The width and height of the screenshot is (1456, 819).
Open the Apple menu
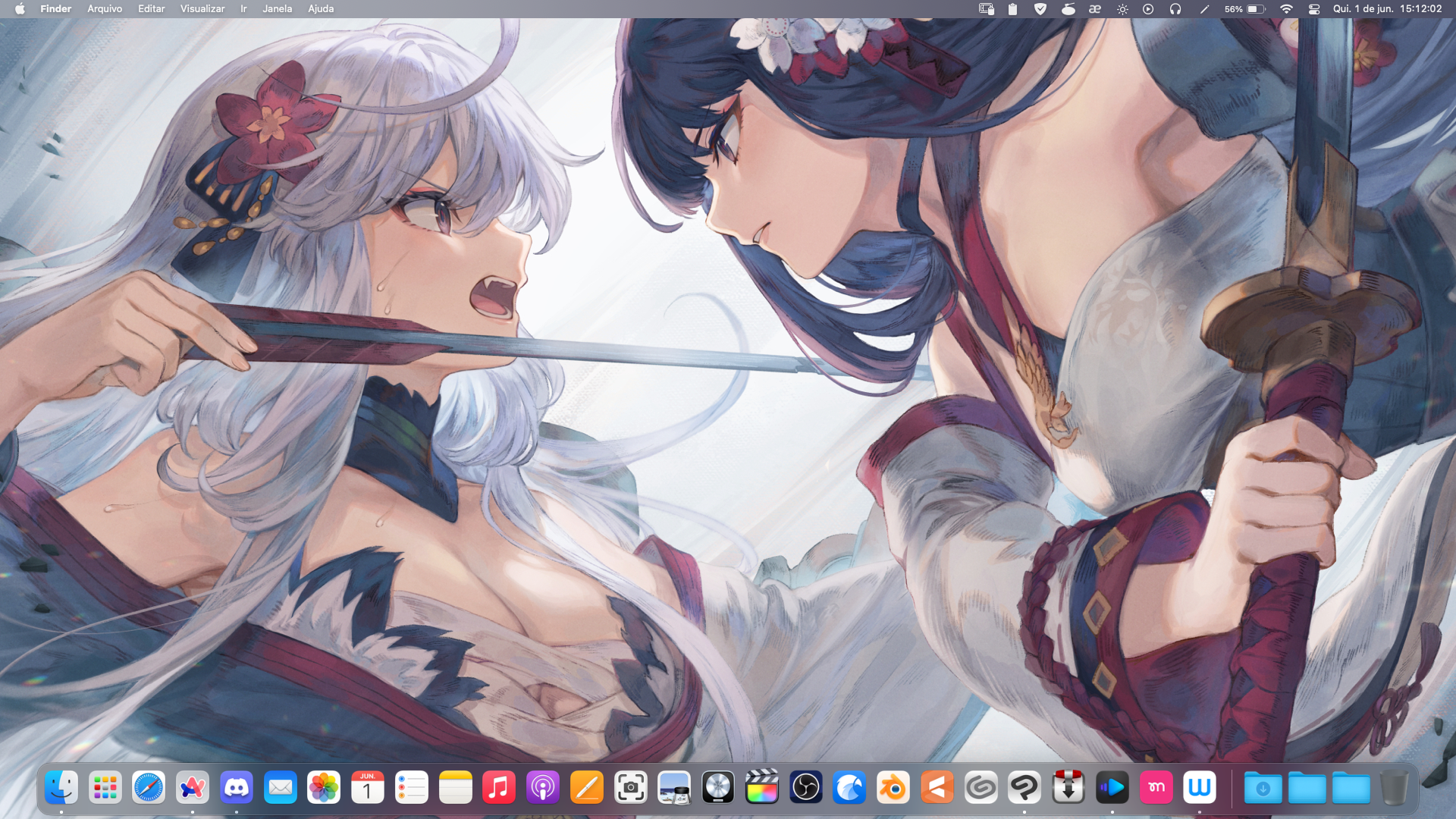click(x=20, y=9)
